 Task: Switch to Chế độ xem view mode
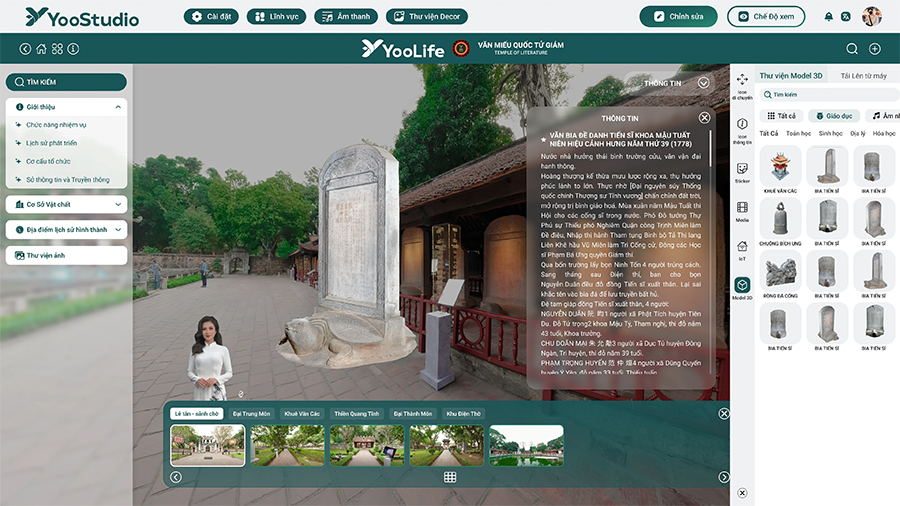(x=766, y=17)
